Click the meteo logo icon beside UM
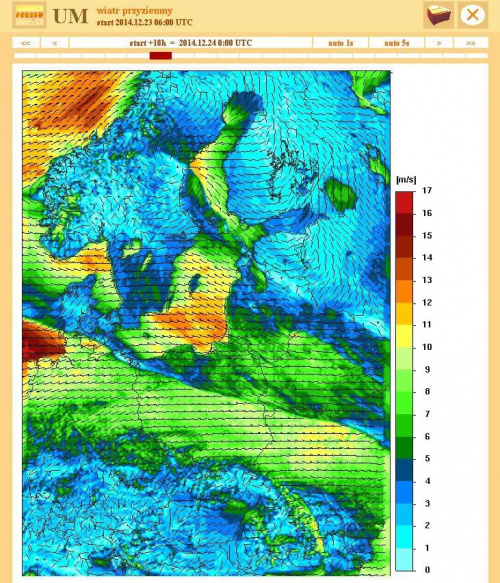 29,15
